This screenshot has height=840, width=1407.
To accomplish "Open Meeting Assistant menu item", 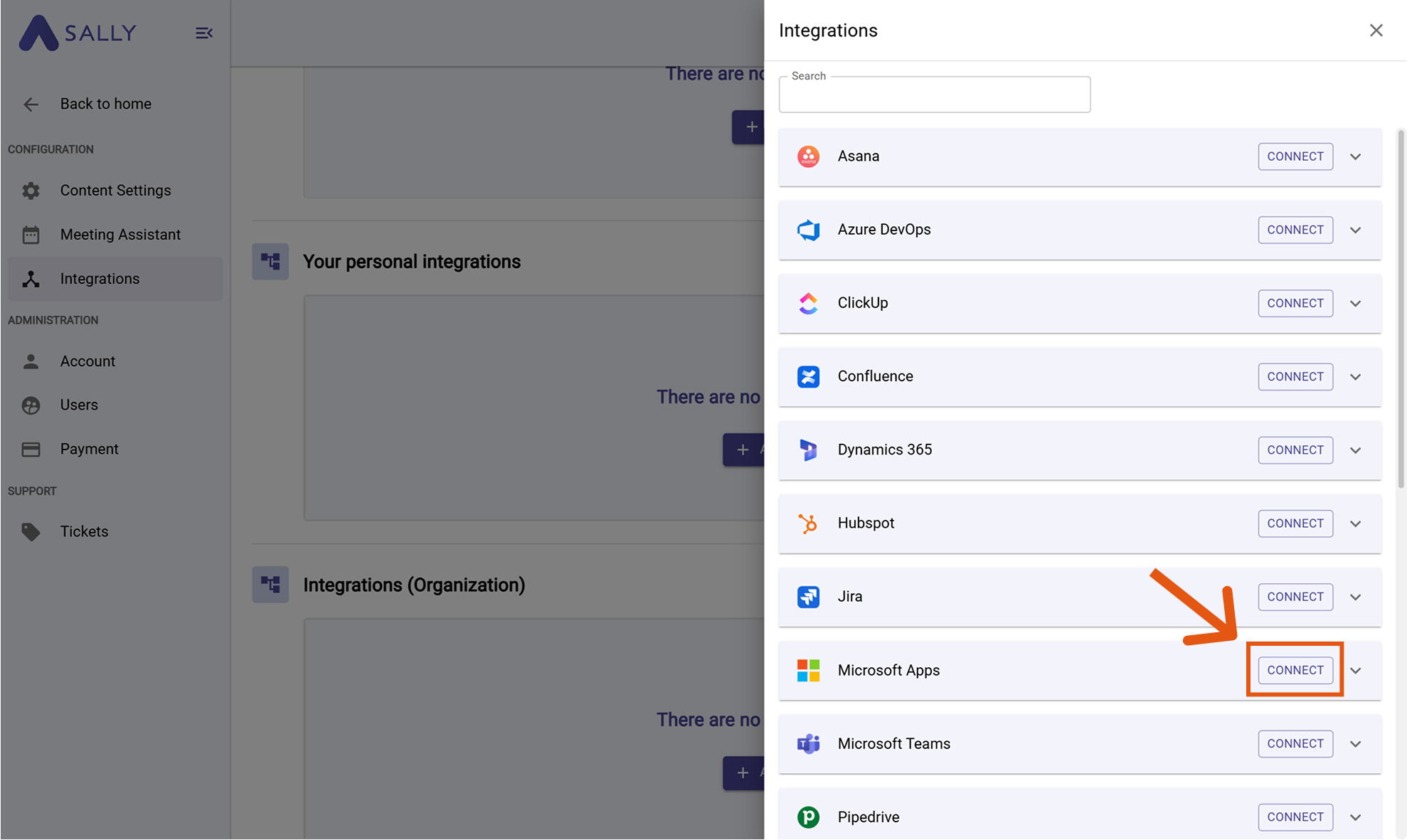I will tap(120, 235).
